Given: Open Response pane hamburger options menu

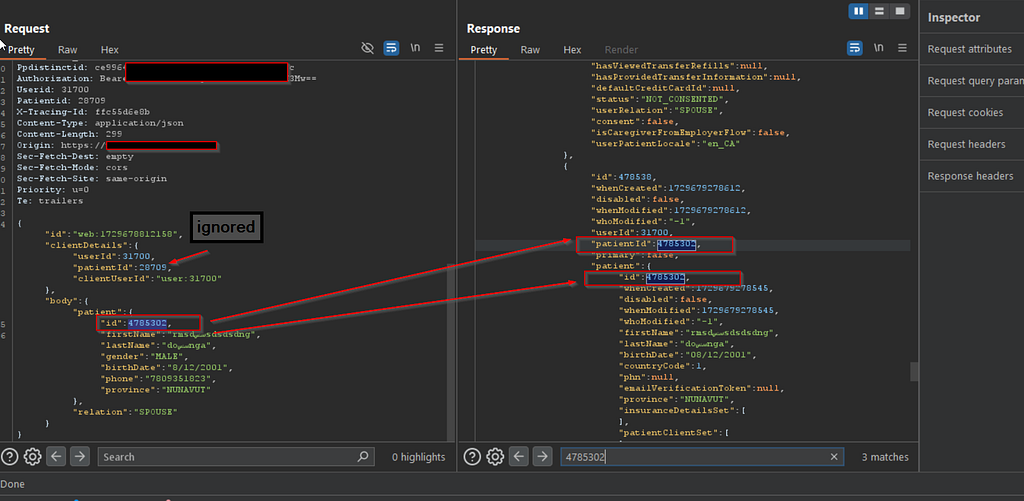Looking at the screenshot, I should 902,48.
